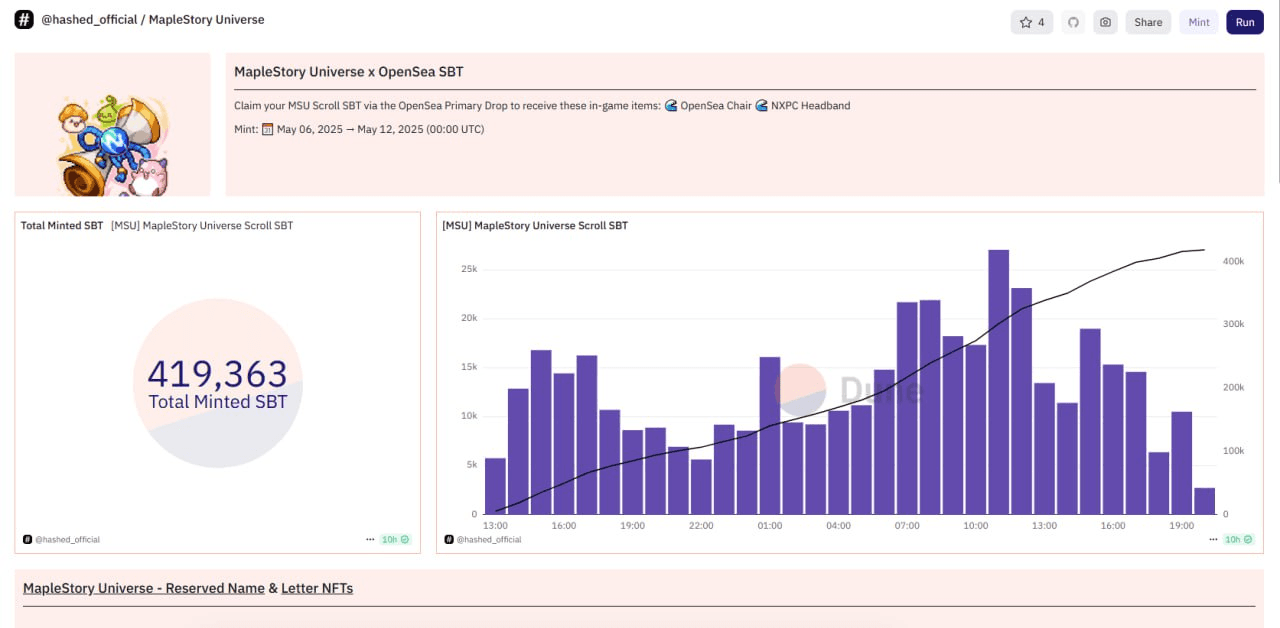
Task: Click the 04:00 x-axis label
Action: [838, 526]
